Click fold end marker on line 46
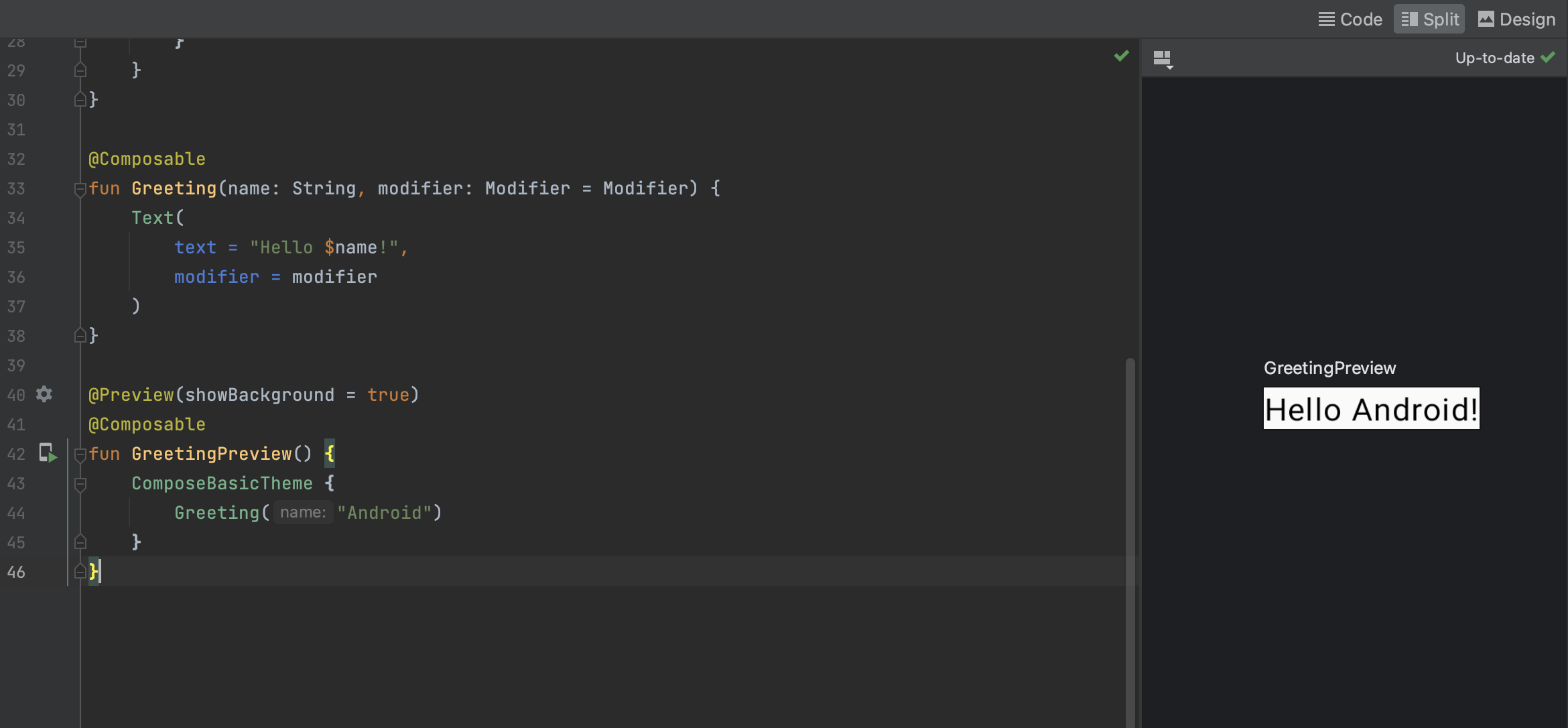 click(80, 571)
